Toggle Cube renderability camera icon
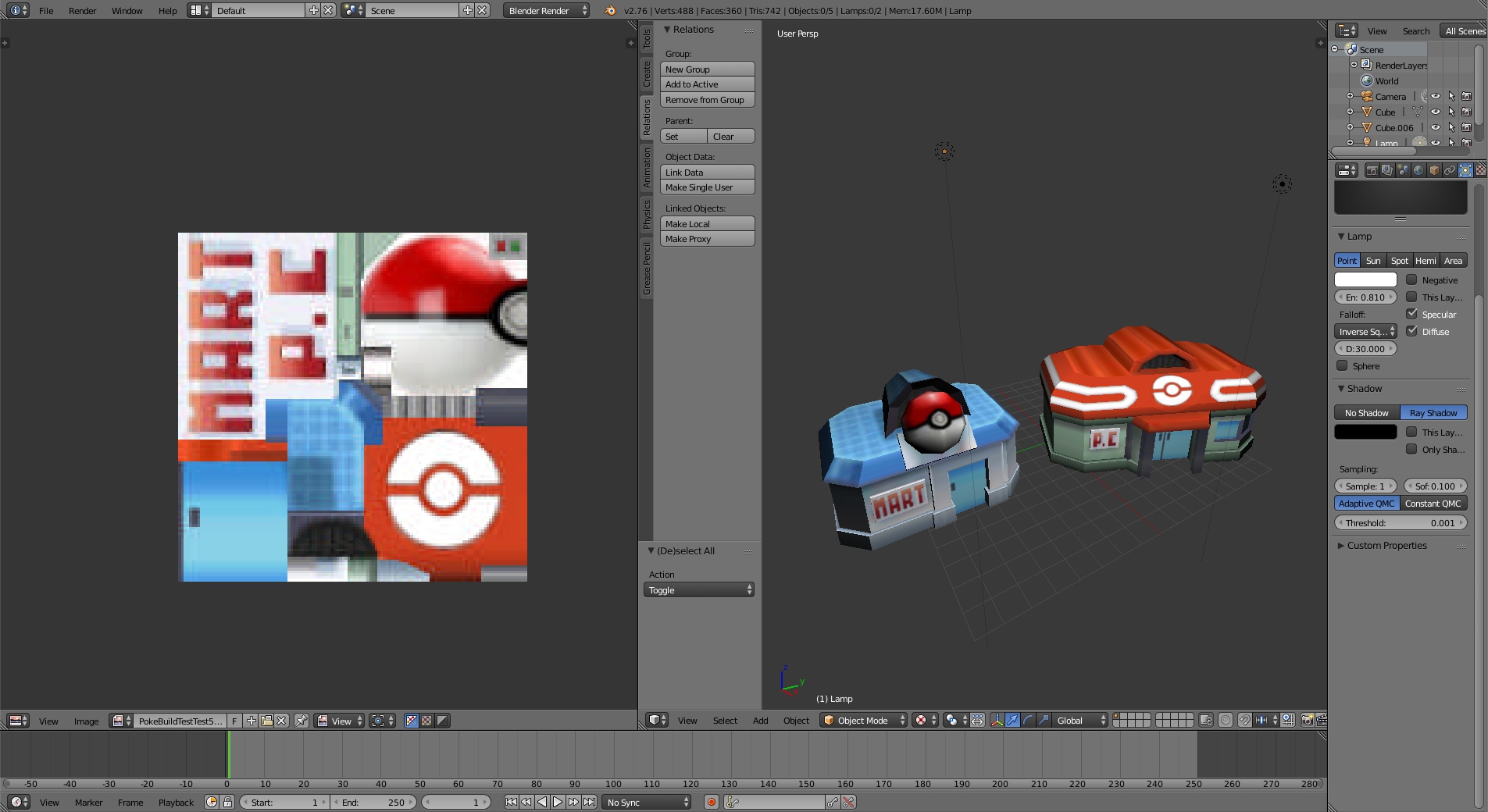The image size is (1488, 812). [x=1466, y=112]
